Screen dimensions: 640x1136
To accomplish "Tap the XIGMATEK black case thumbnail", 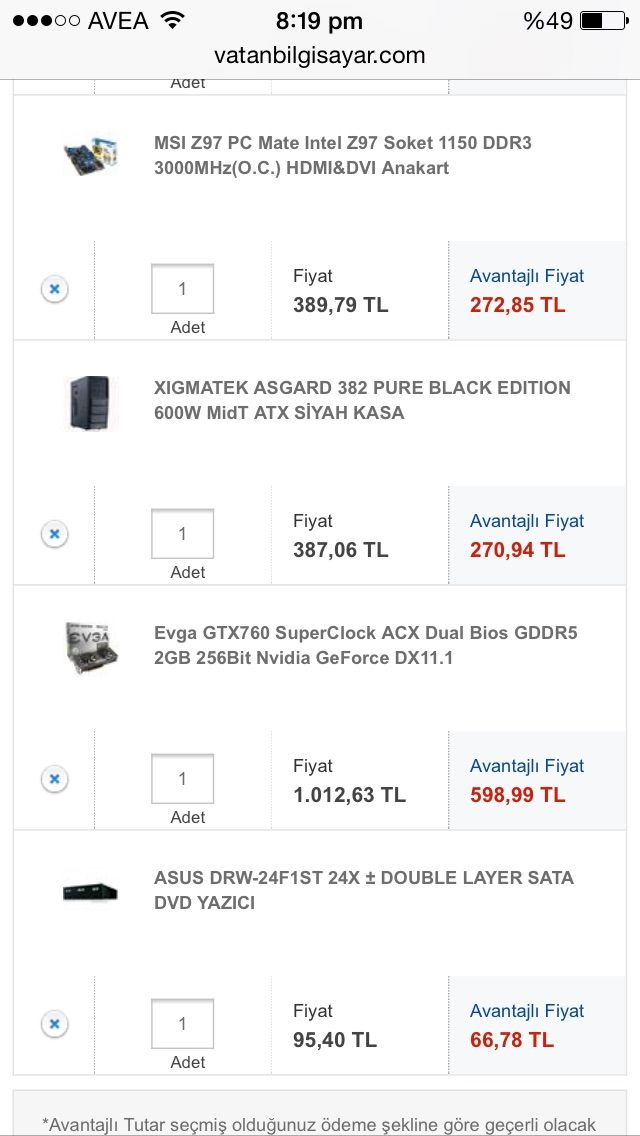I will 91,402.
